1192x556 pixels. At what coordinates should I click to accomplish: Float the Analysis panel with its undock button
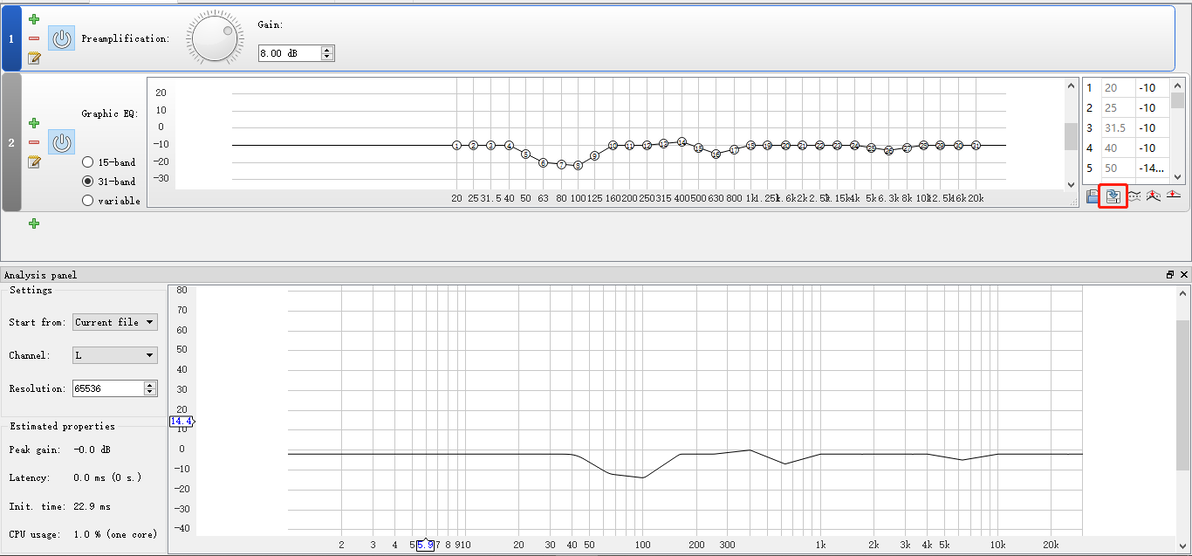(x=1170, y=275)
